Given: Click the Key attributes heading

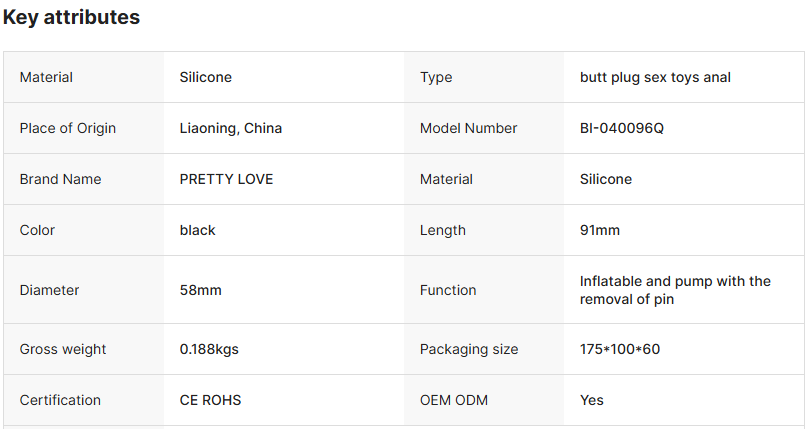Looking at the screenshot, I should [71, 17].
